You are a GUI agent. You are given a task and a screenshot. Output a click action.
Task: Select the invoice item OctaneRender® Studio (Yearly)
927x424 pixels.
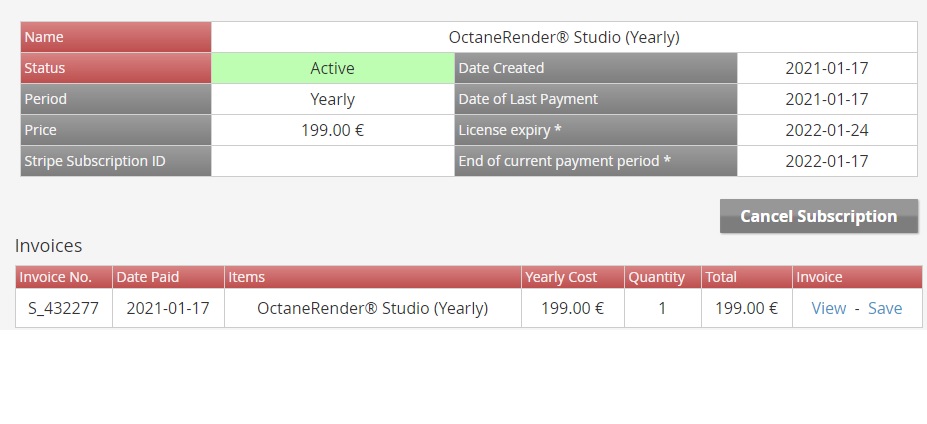[x=373, y=308]
